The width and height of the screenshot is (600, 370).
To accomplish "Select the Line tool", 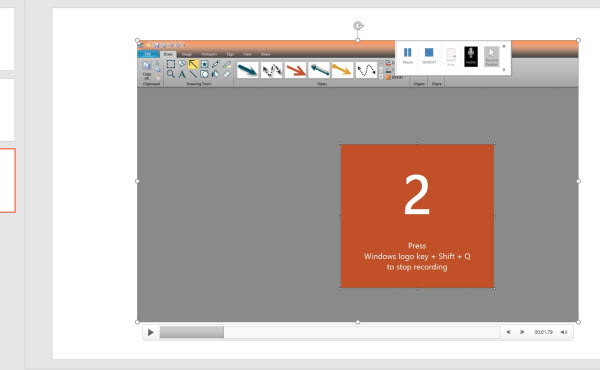I will tap(193, 74).
